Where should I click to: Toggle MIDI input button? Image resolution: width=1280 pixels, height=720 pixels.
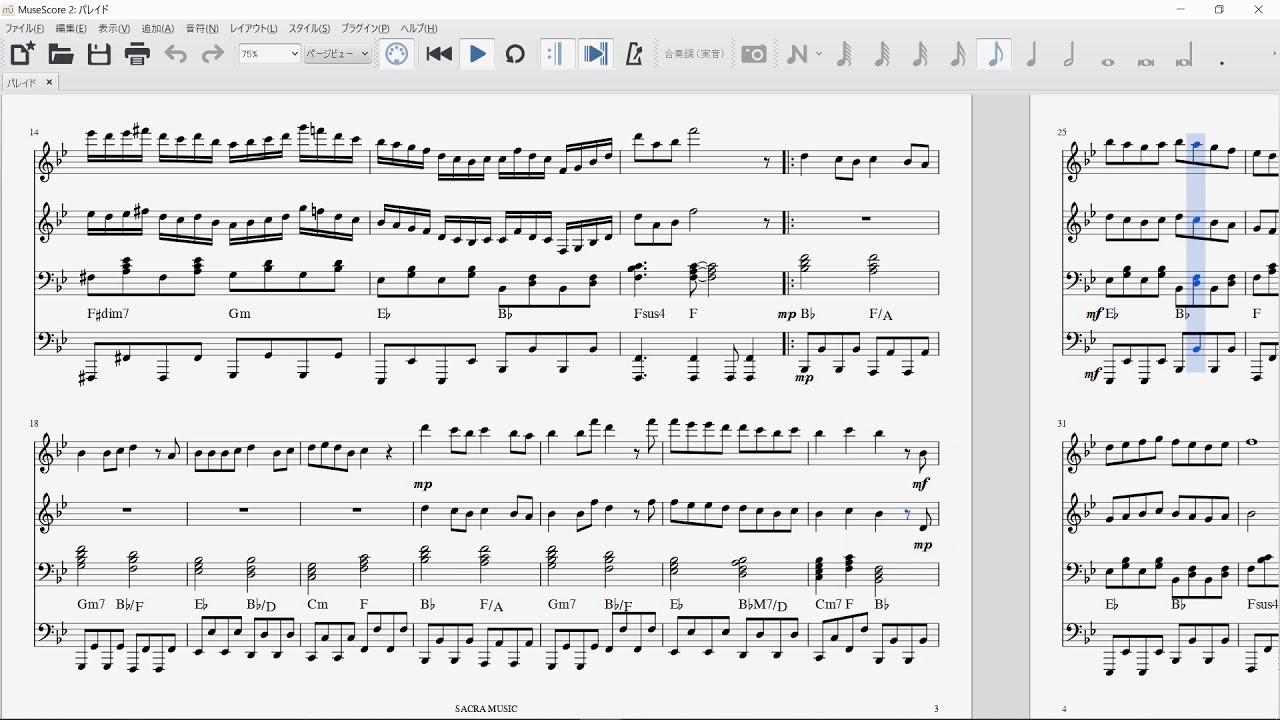(397, 54)
